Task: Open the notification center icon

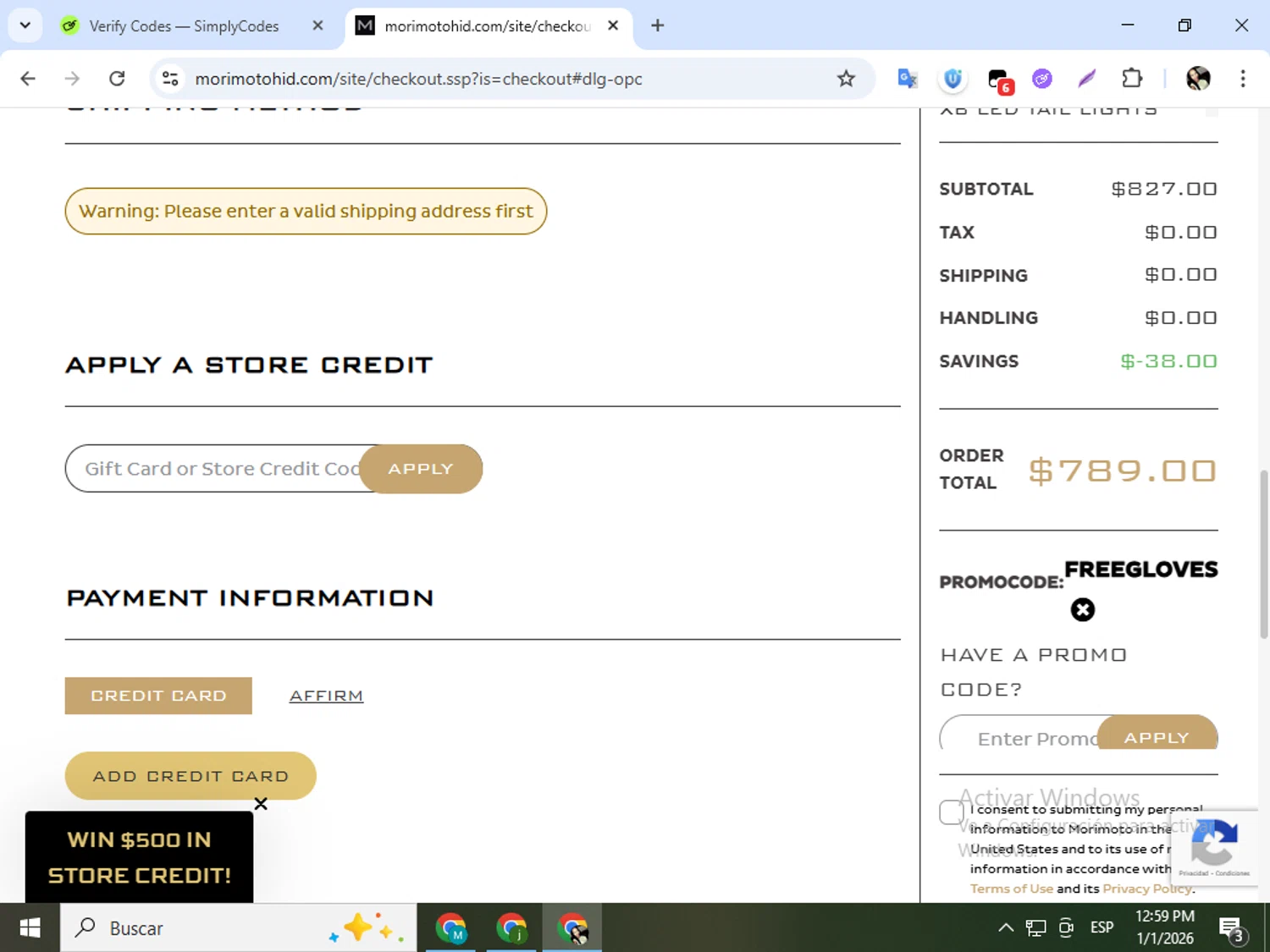Action: coord(1231,929)
